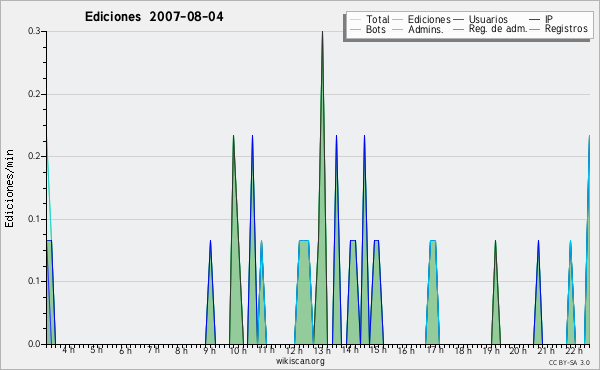
Task: Click the Admins. legend entry
Action: (418, 29)
